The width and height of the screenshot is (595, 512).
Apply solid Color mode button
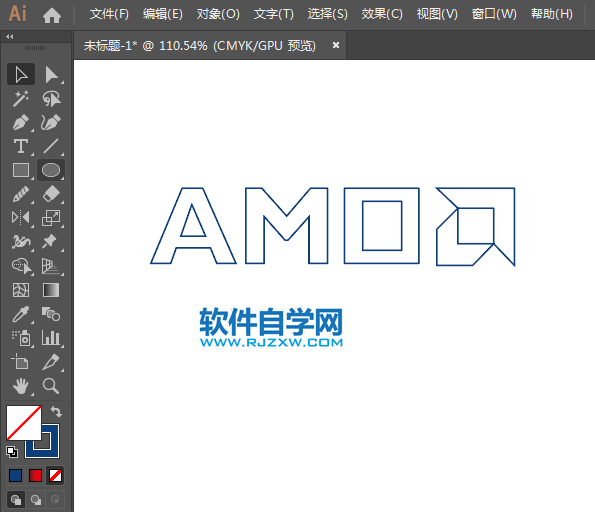[x=16, y=476]
